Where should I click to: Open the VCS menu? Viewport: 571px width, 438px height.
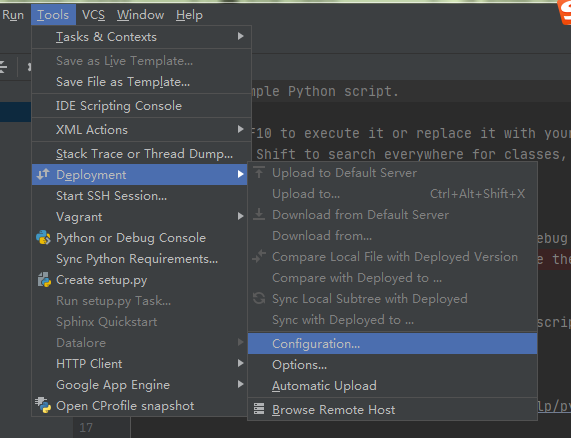click(x=93, y=15)
